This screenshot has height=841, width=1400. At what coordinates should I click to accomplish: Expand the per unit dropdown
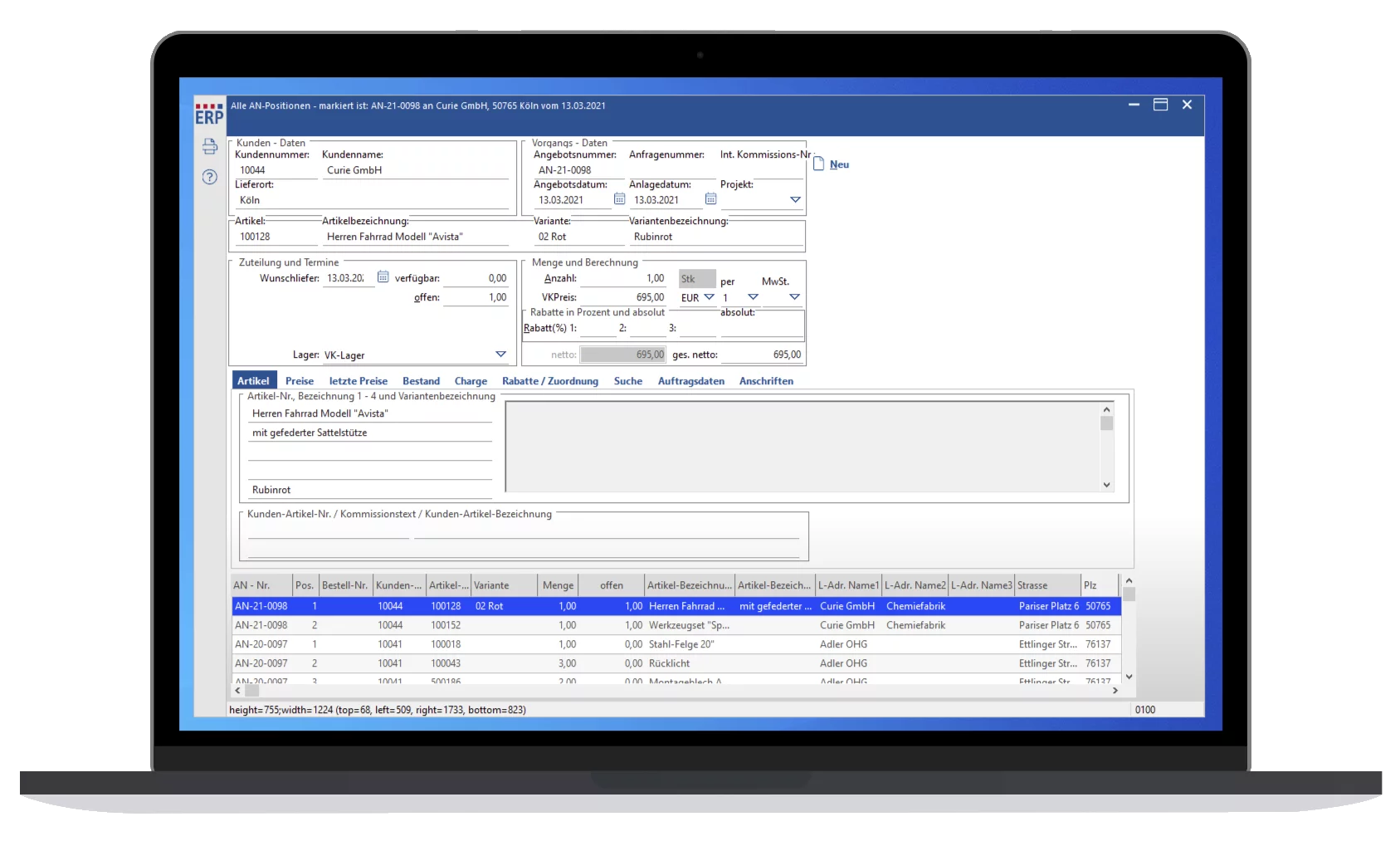pyautogui.click(x=753, y=297)
